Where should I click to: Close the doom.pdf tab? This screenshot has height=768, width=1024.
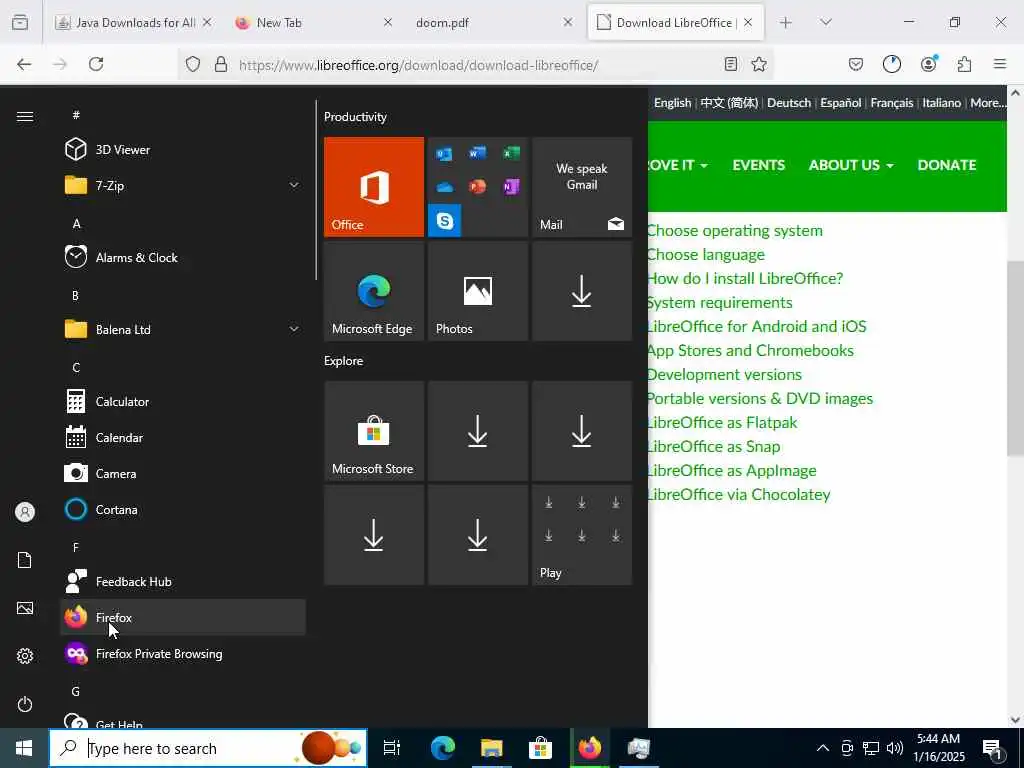click(x=568, y=22)
